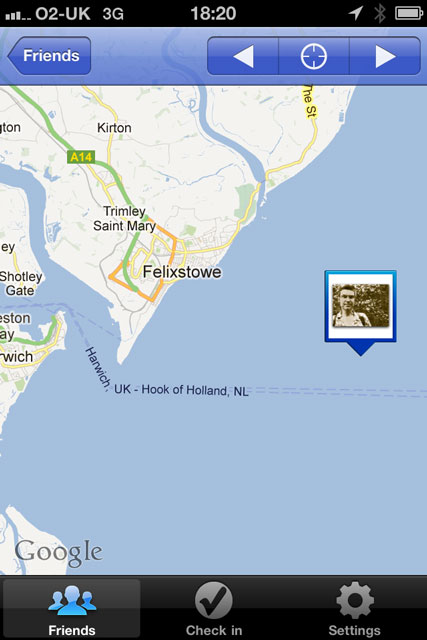Tap the right arrow next friend button

point(385,56)
